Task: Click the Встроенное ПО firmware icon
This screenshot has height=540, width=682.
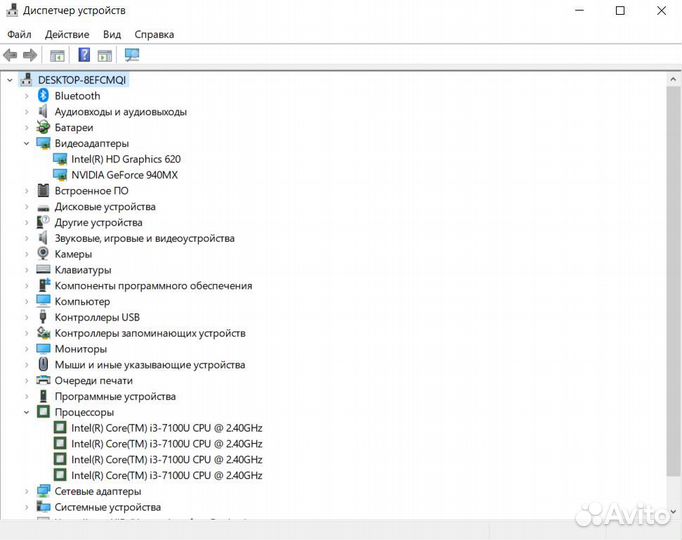Action: (43, 190)
